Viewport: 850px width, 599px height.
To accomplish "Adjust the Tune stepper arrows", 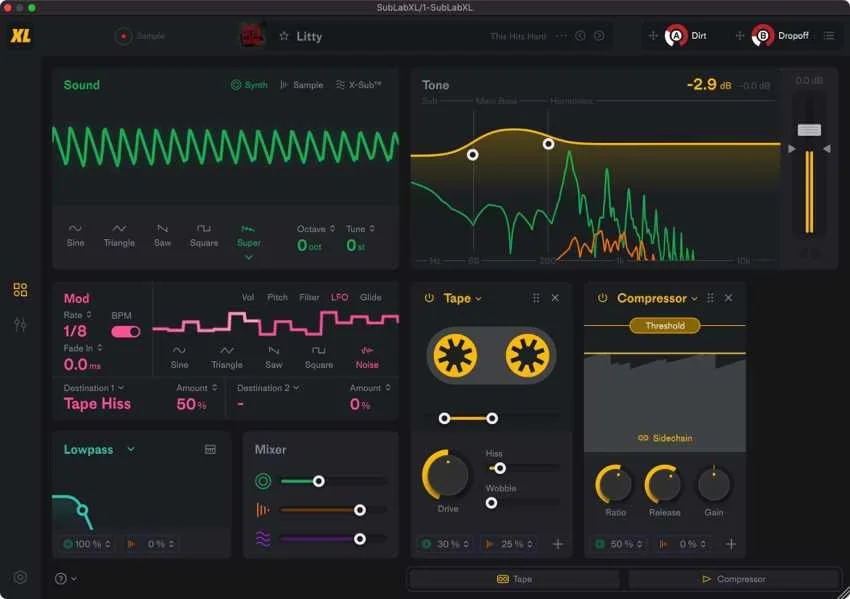I will click(x=372, y=229).
